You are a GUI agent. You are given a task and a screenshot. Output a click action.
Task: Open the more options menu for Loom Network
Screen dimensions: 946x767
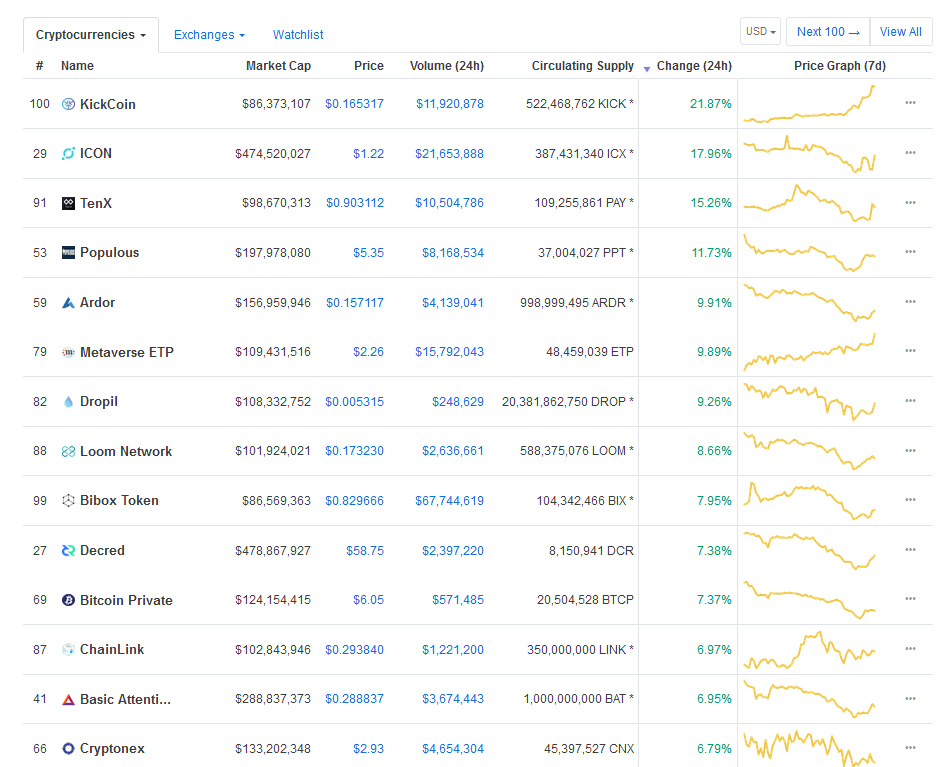910,451
